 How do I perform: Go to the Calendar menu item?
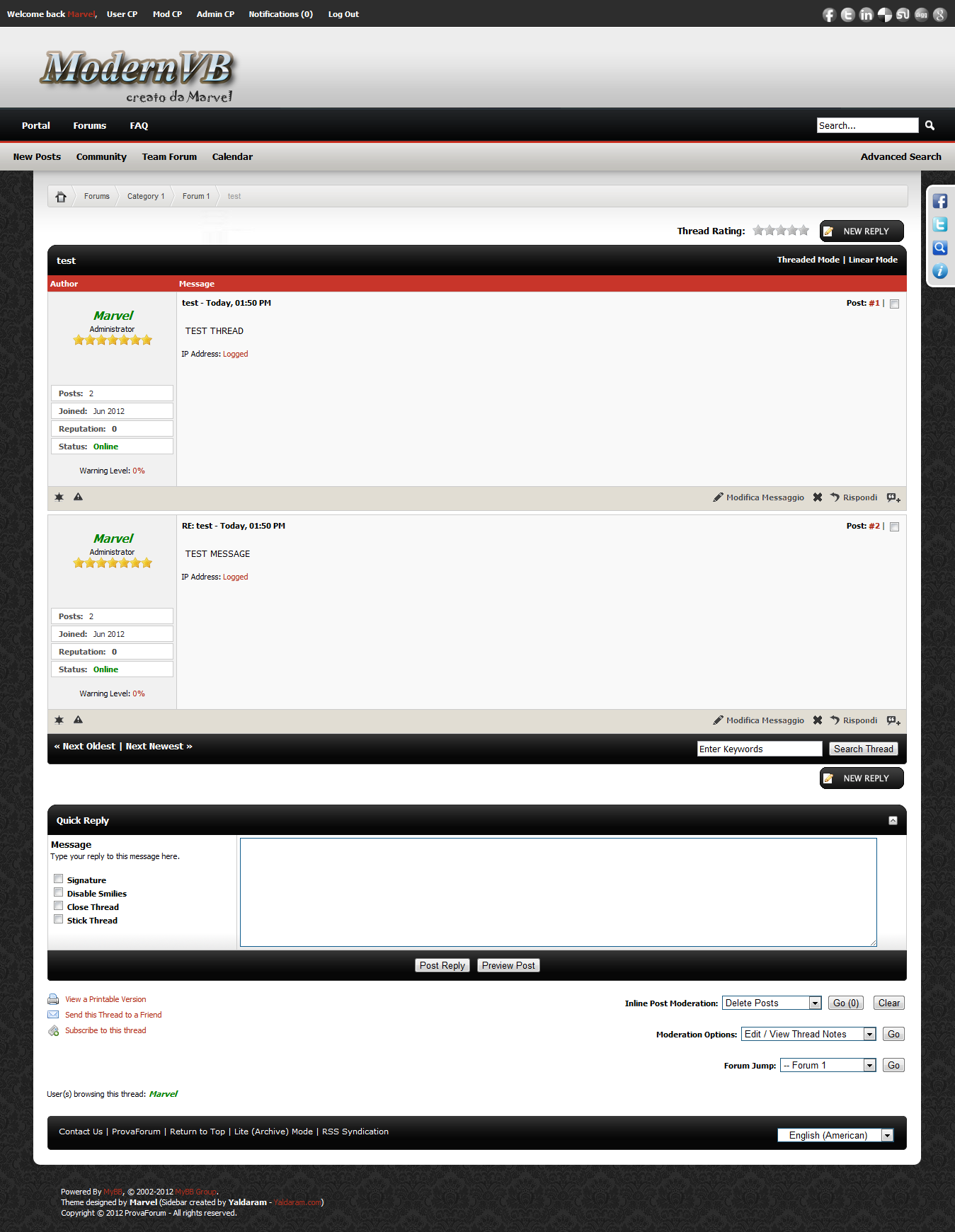tap(232, 157)
